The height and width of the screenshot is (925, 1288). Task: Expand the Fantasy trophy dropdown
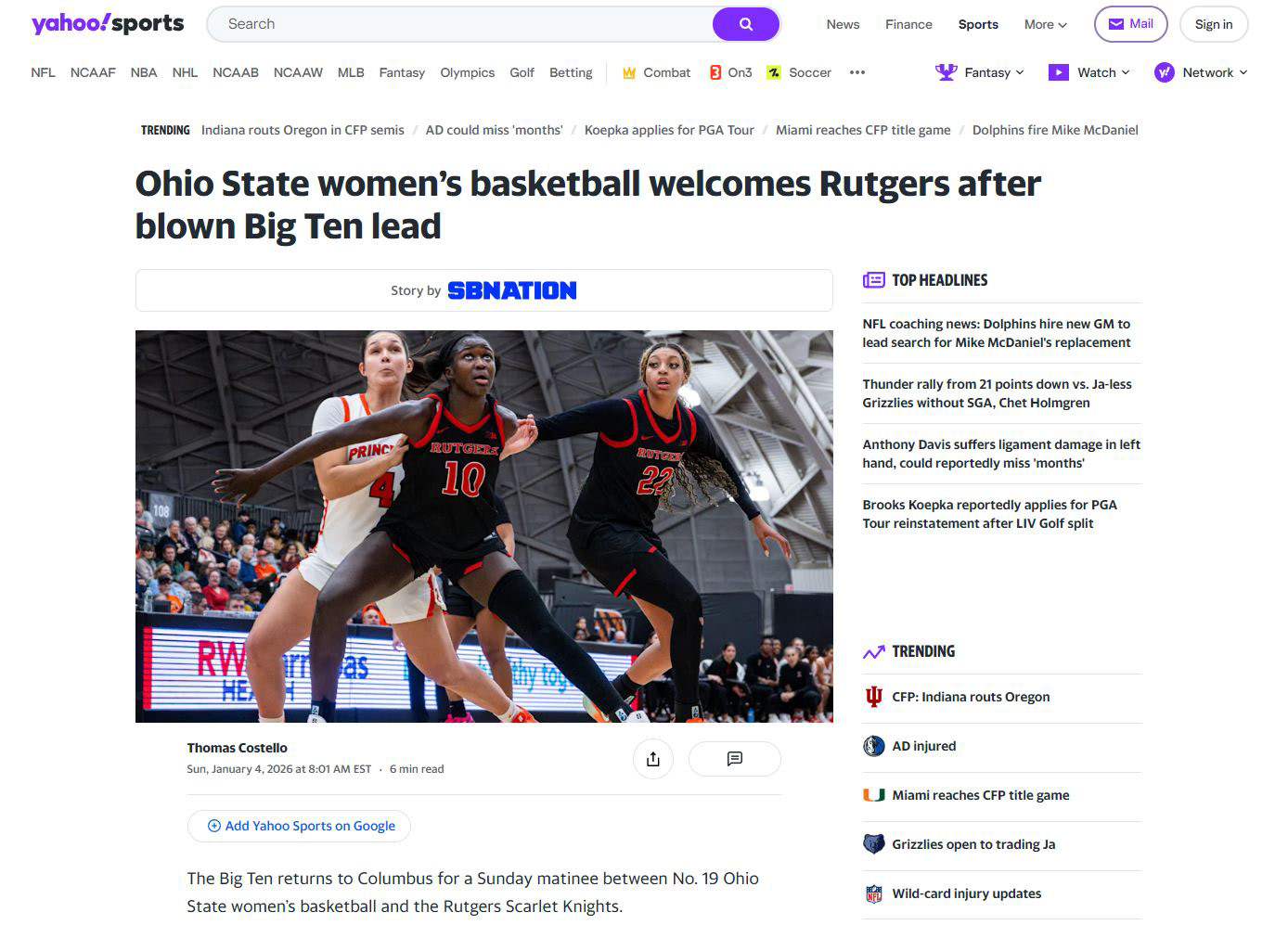[980, 72]
